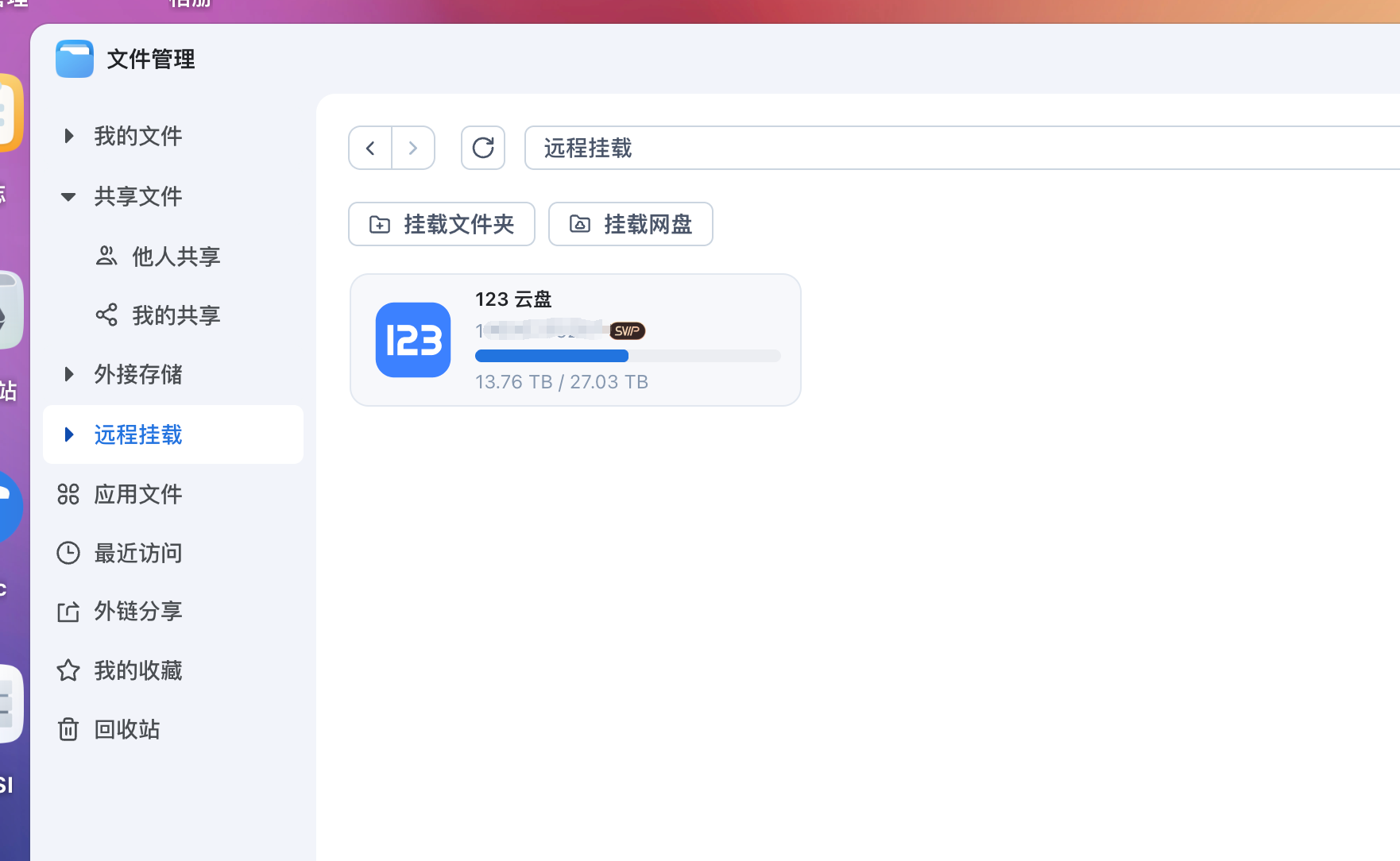Select 外接存储 in the sidebar
This screenshot has width=1400, height=861.
pyautogui.click(x=173, y=374)
